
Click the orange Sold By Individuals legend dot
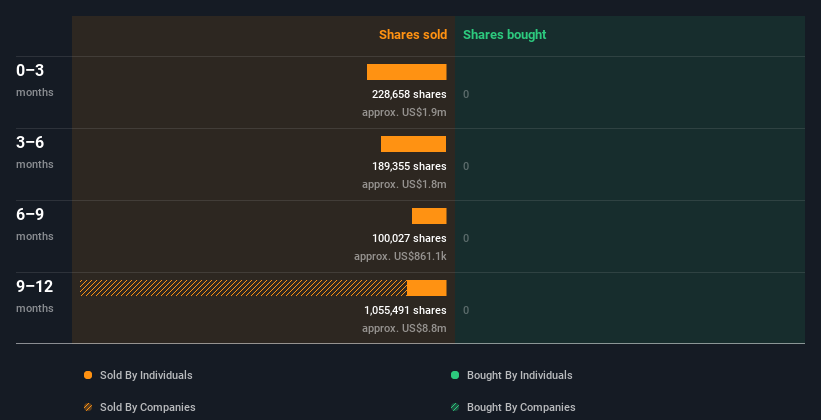88,375
